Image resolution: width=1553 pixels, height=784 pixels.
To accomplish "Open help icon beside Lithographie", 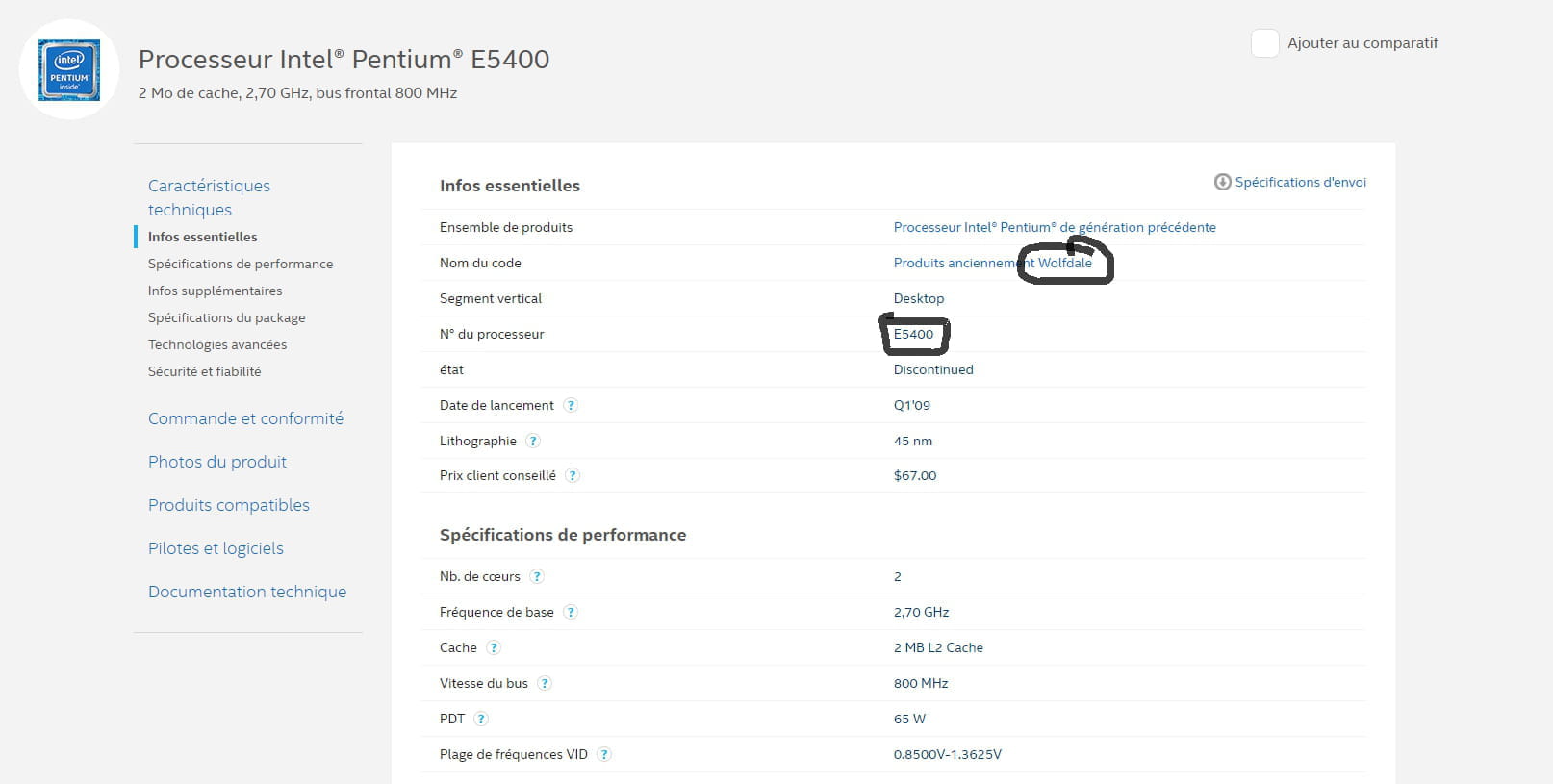I will (533, 441).
